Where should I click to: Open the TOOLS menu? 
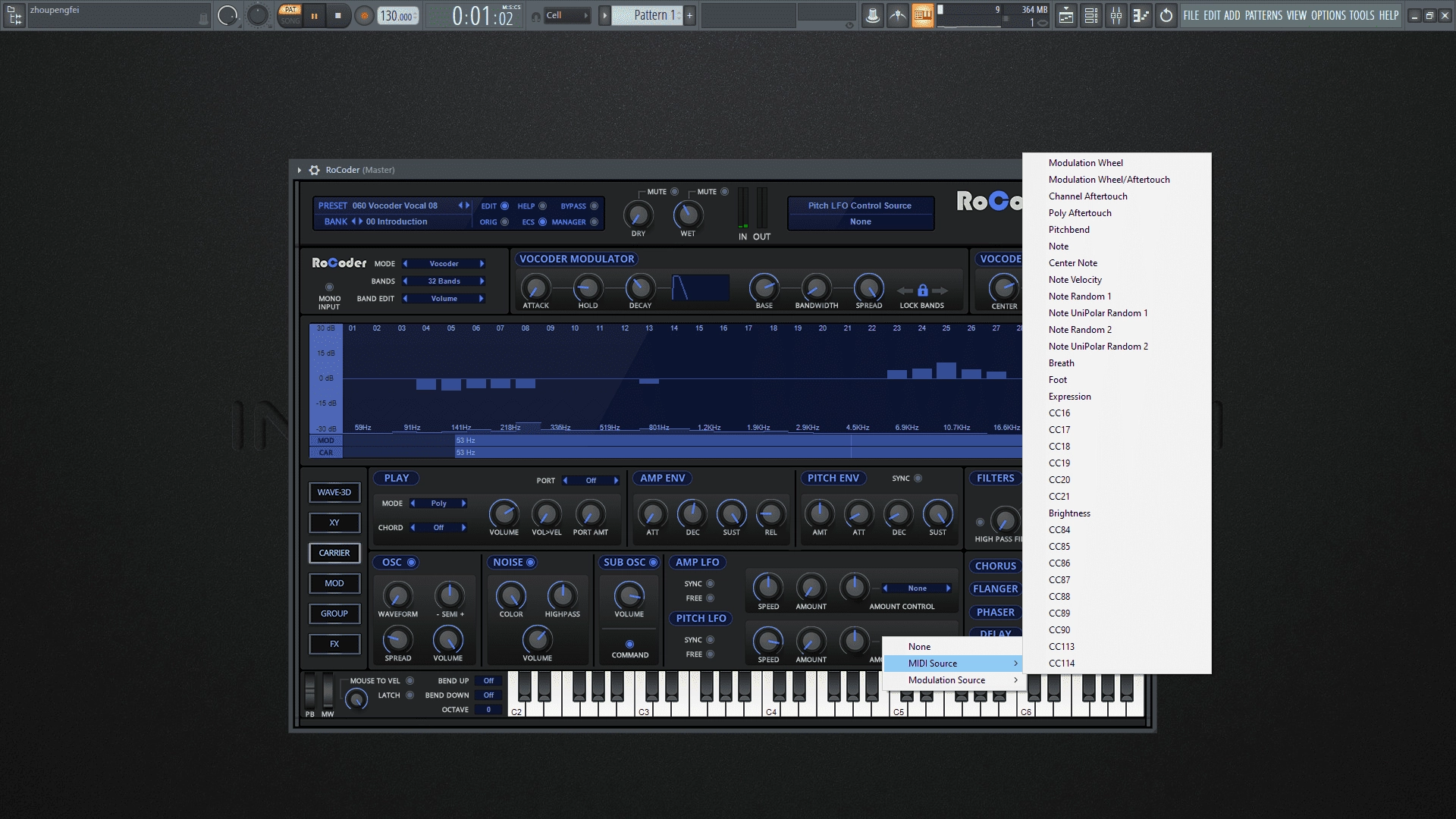pos(1362,15)
